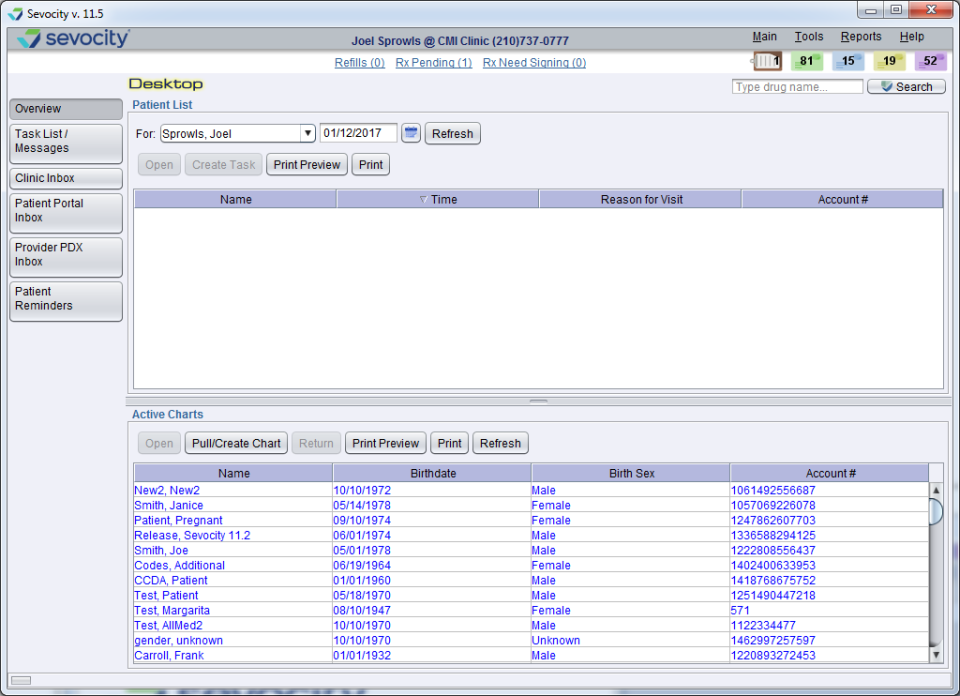Open the provider dropdown showing Sprowls, Joel

pos(306,133)
